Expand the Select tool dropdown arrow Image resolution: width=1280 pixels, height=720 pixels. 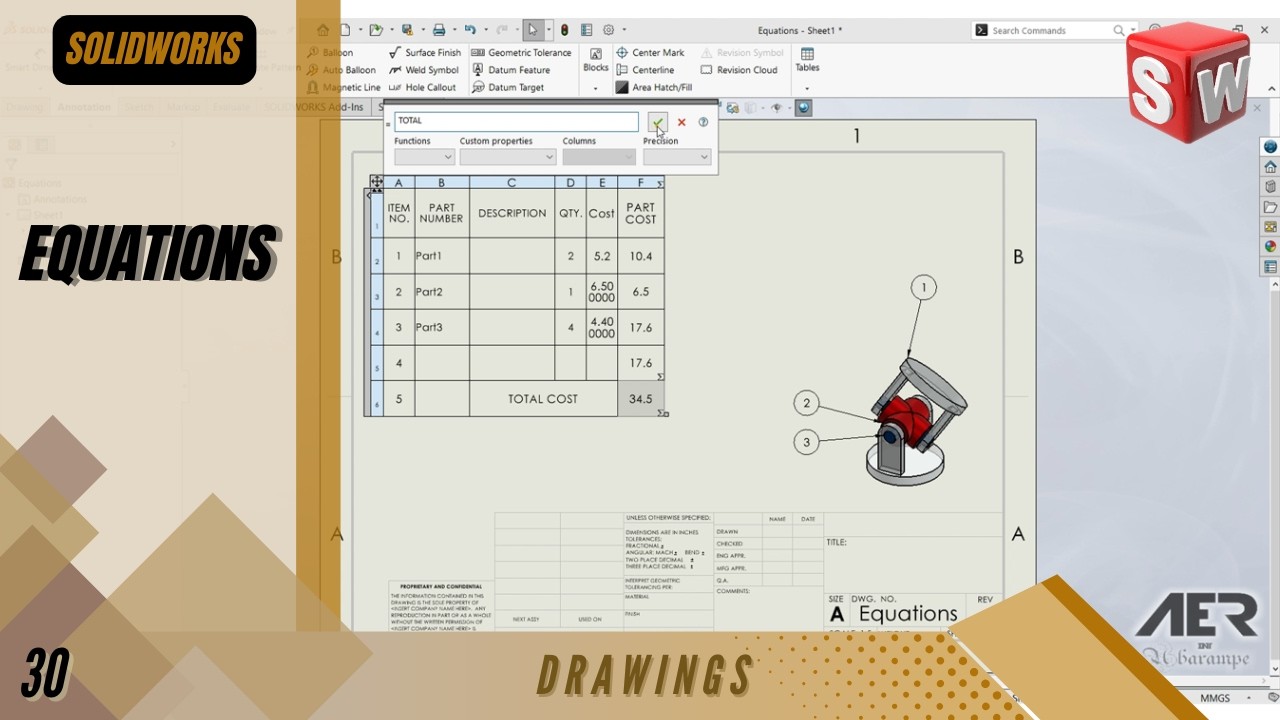(548, 30)
